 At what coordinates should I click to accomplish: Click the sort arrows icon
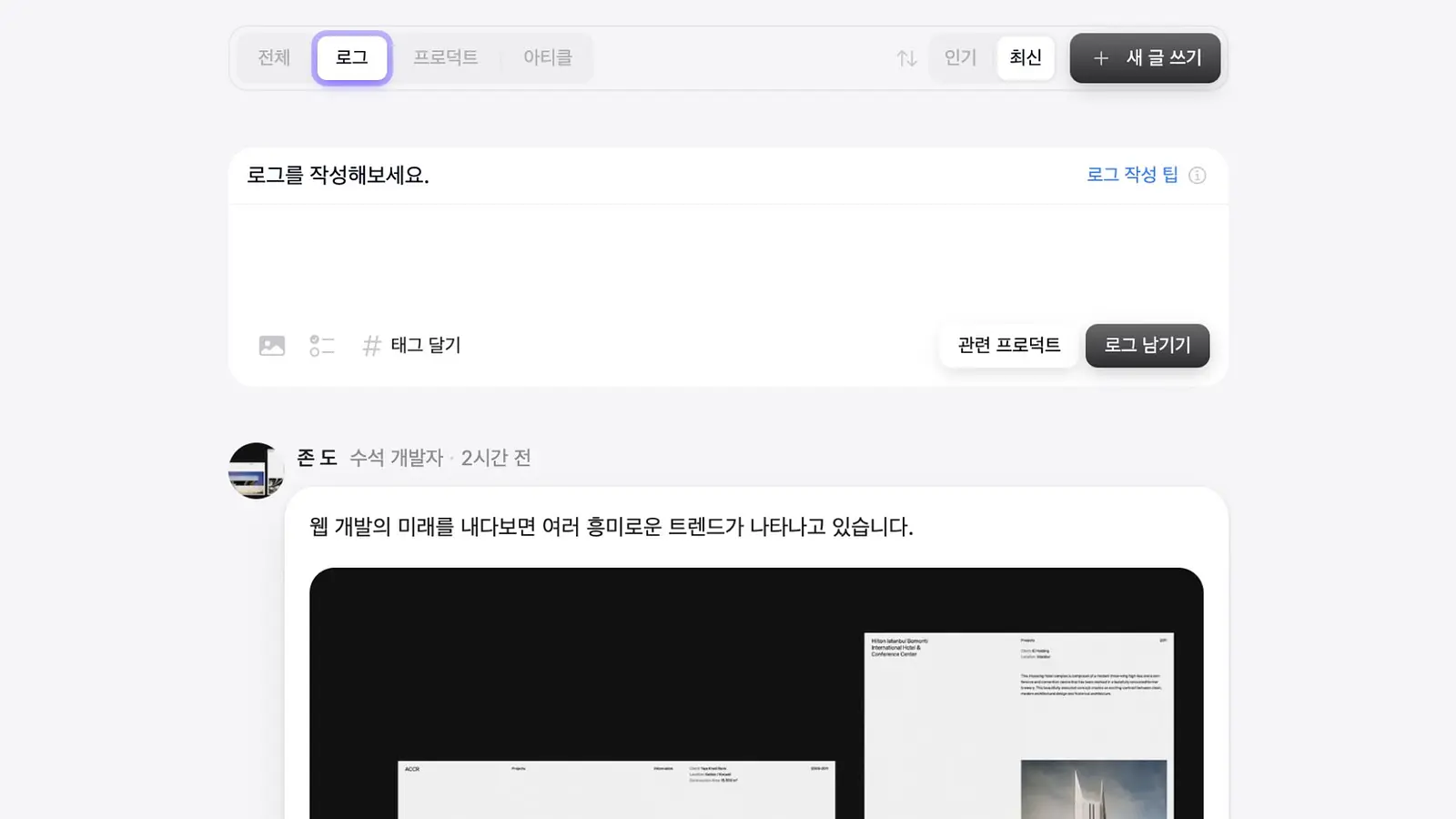906,58
